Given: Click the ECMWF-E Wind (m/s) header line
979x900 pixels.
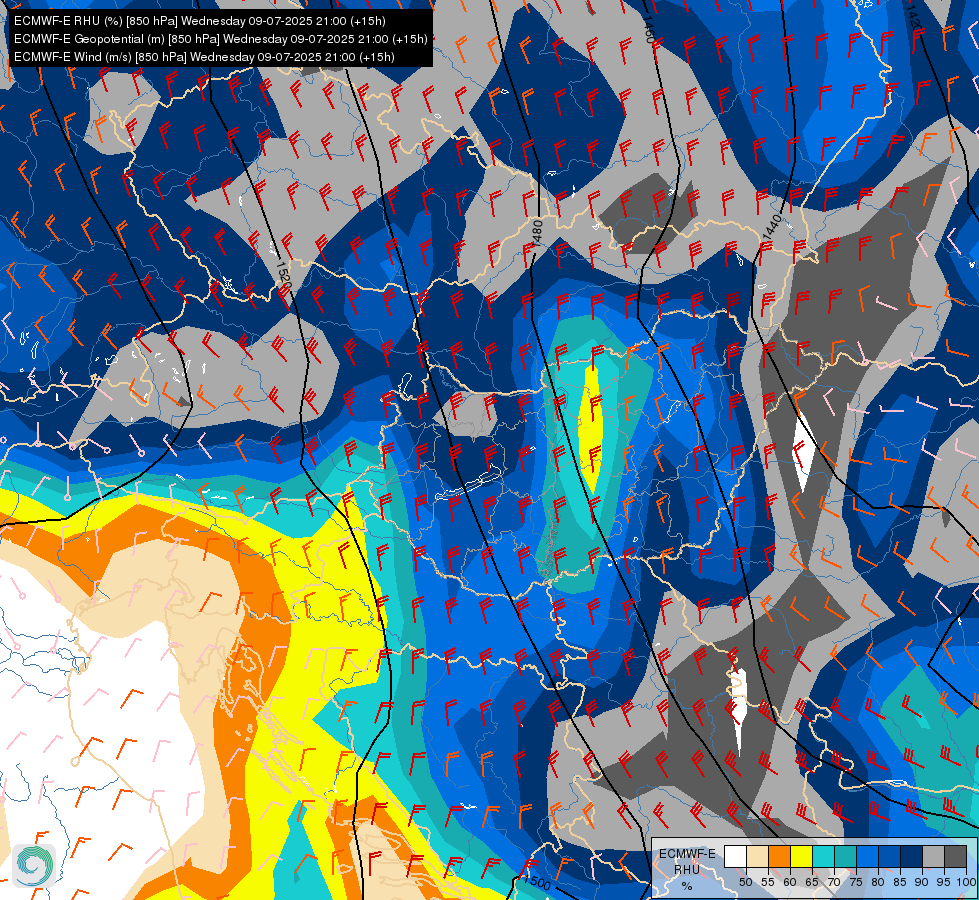Looking at the screenshot, I should tap(204, 57).
